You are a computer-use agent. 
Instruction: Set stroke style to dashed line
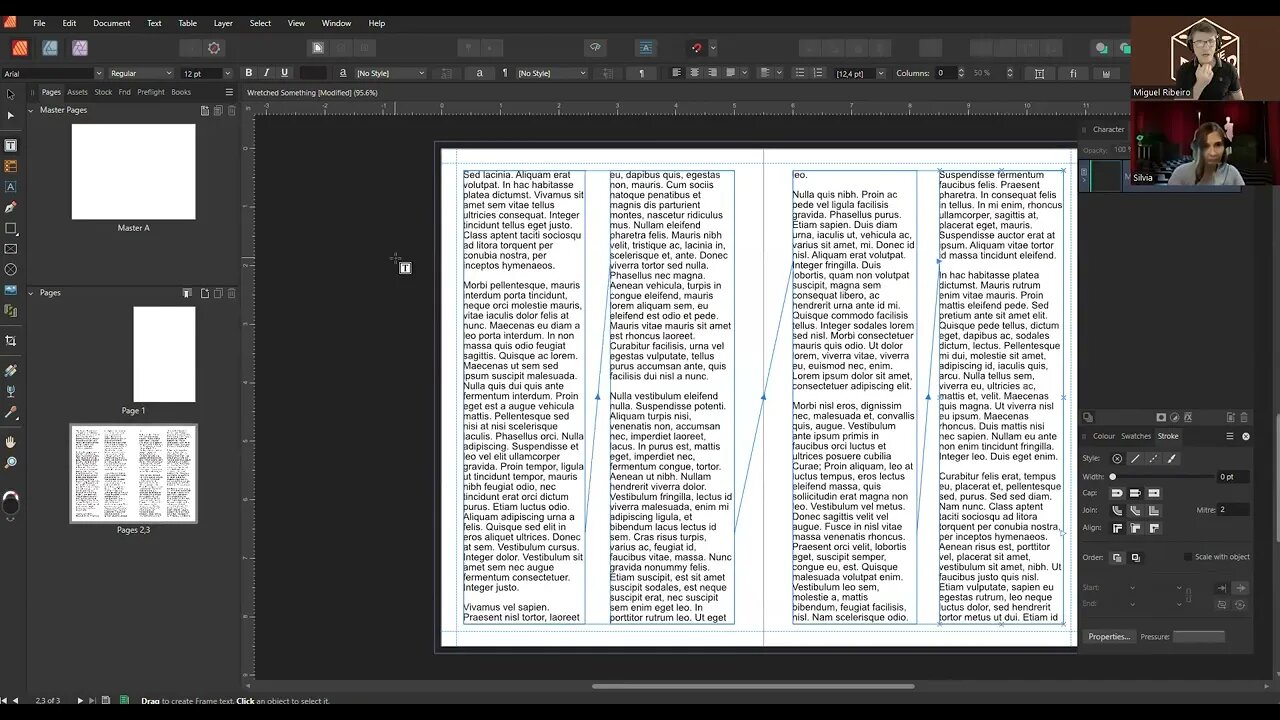(1153, 459)
